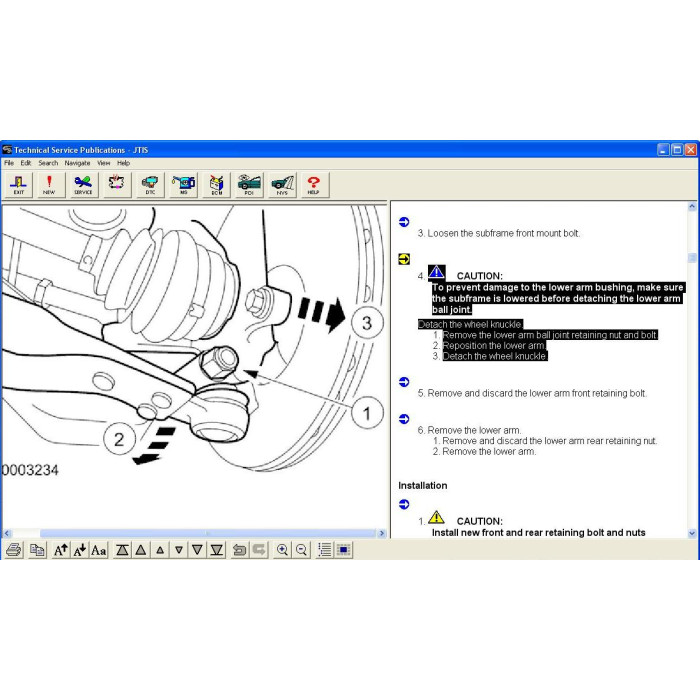This screenshot has width=700, height=700.
Task: Open the File menu
Action: [9, 163]
